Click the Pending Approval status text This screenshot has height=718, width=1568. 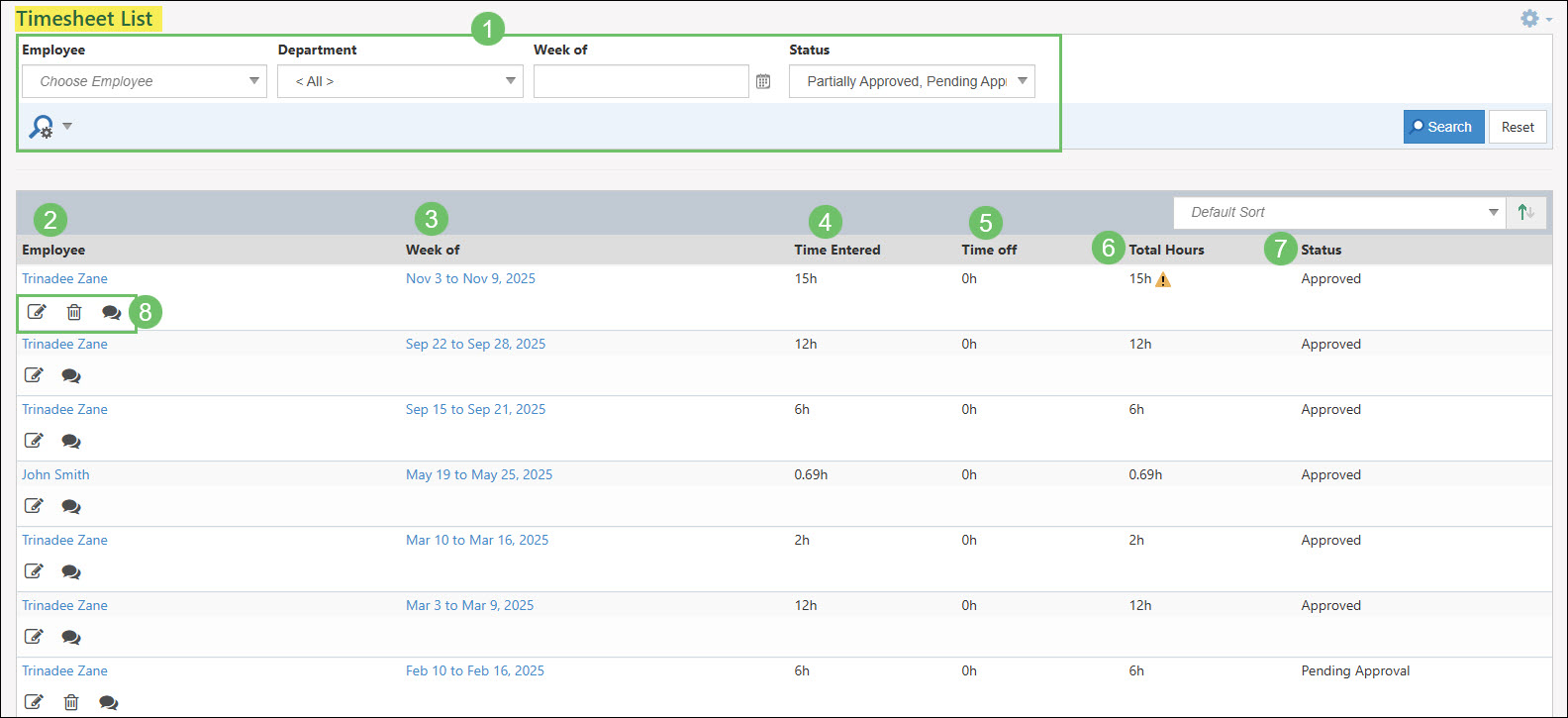1355,670
